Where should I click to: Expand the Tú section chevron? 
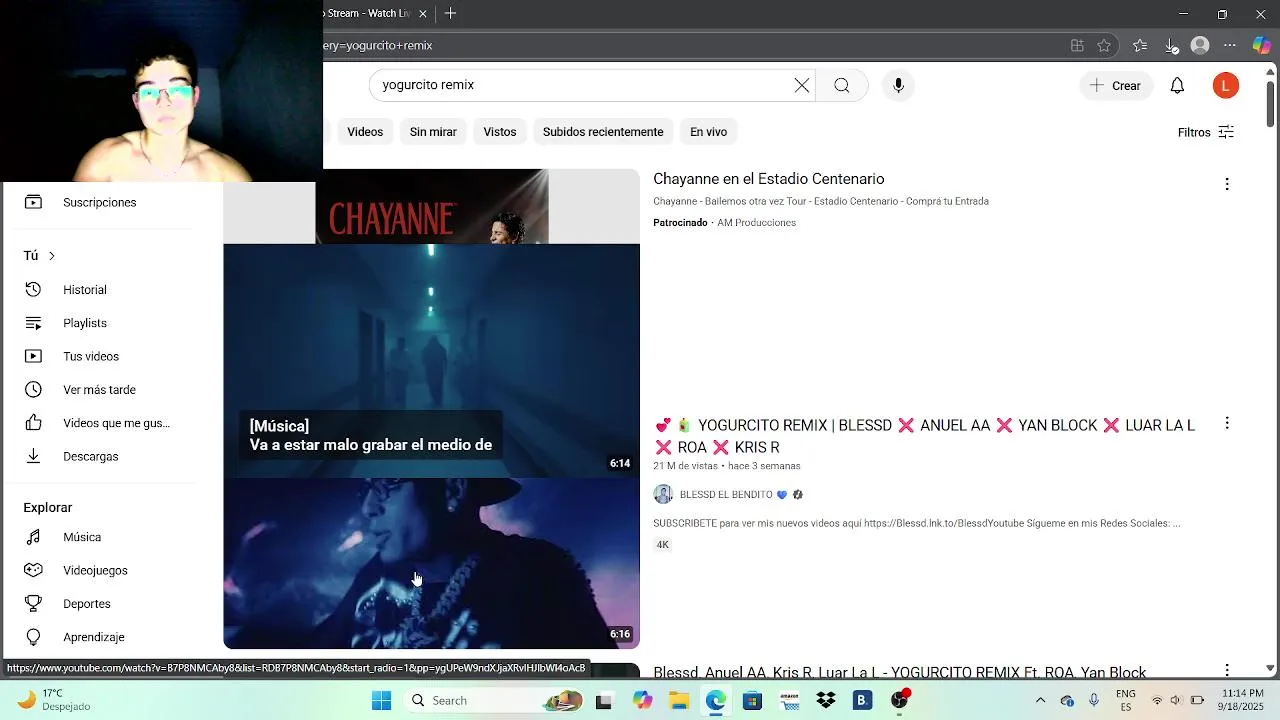click(52, 256)
